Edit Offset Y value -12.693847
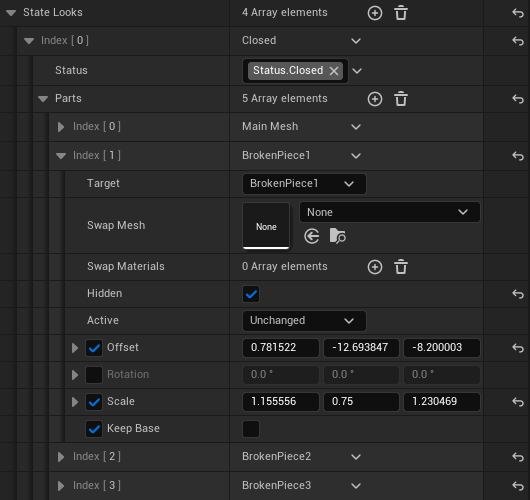 361,348
